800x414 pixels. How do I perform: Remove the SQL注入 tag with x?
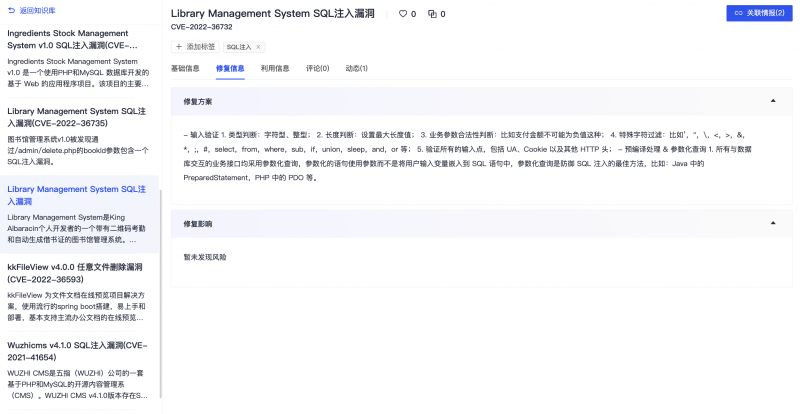tap(258, 47)
